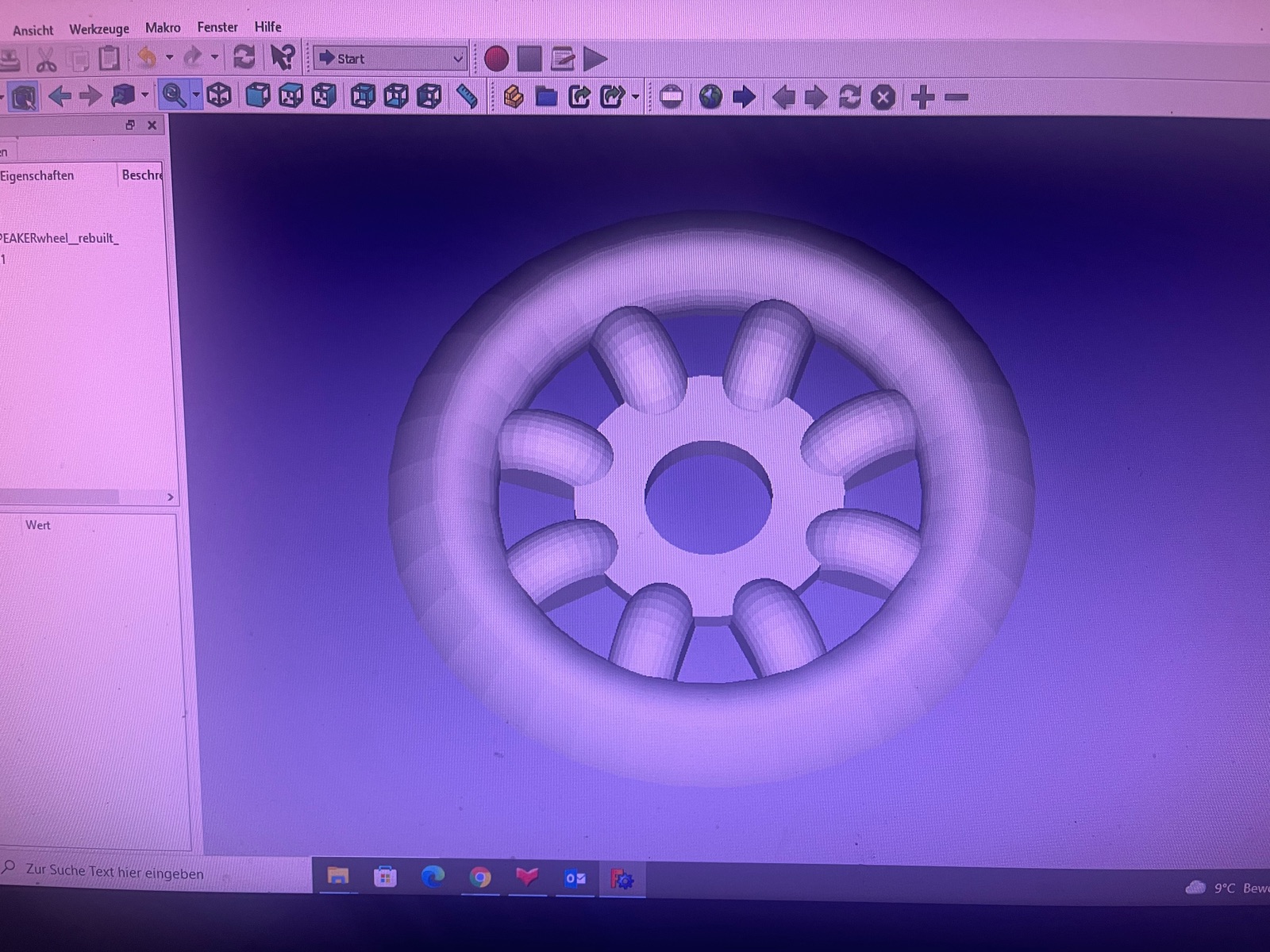Expand the undo history dropdown arrow
Image resolution: width=1270 pixels, height=952 pixels.
point(169,58)
